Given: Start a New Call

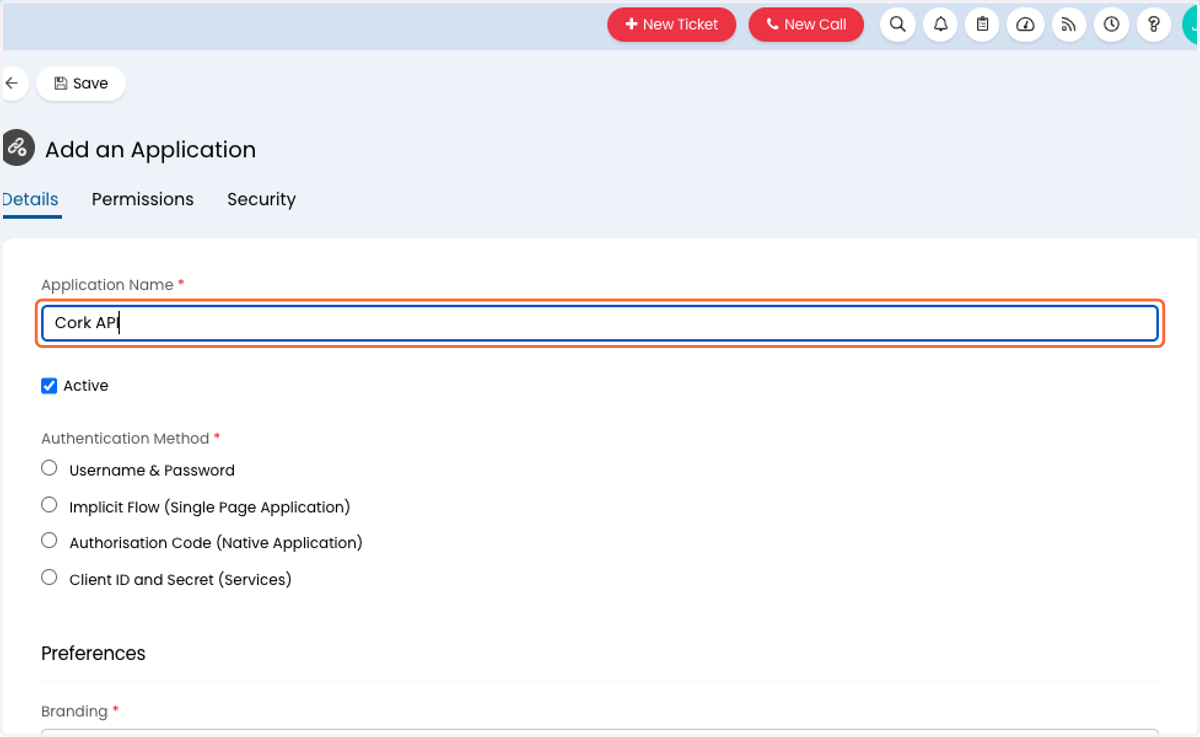Looking at the screenshot, I should 806,25.
